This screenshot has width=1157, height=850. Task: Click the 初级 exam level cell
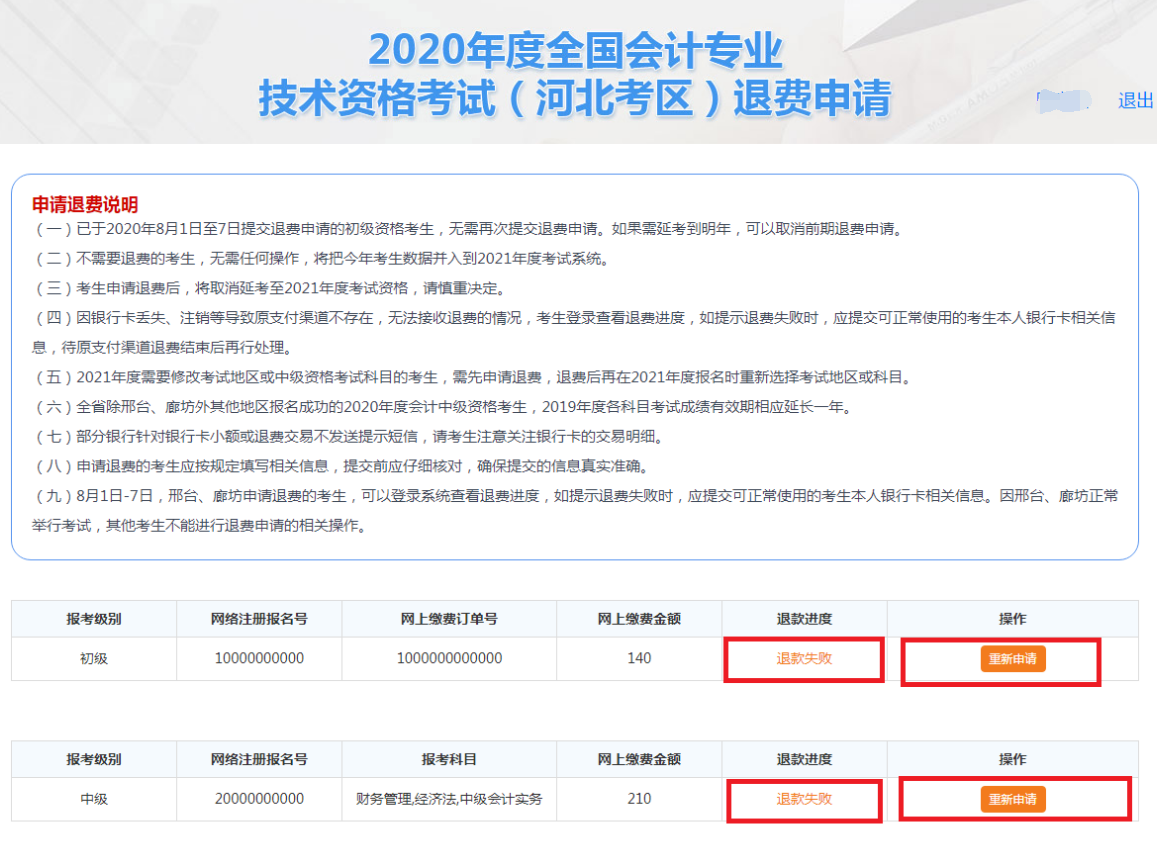coord(94,658)
